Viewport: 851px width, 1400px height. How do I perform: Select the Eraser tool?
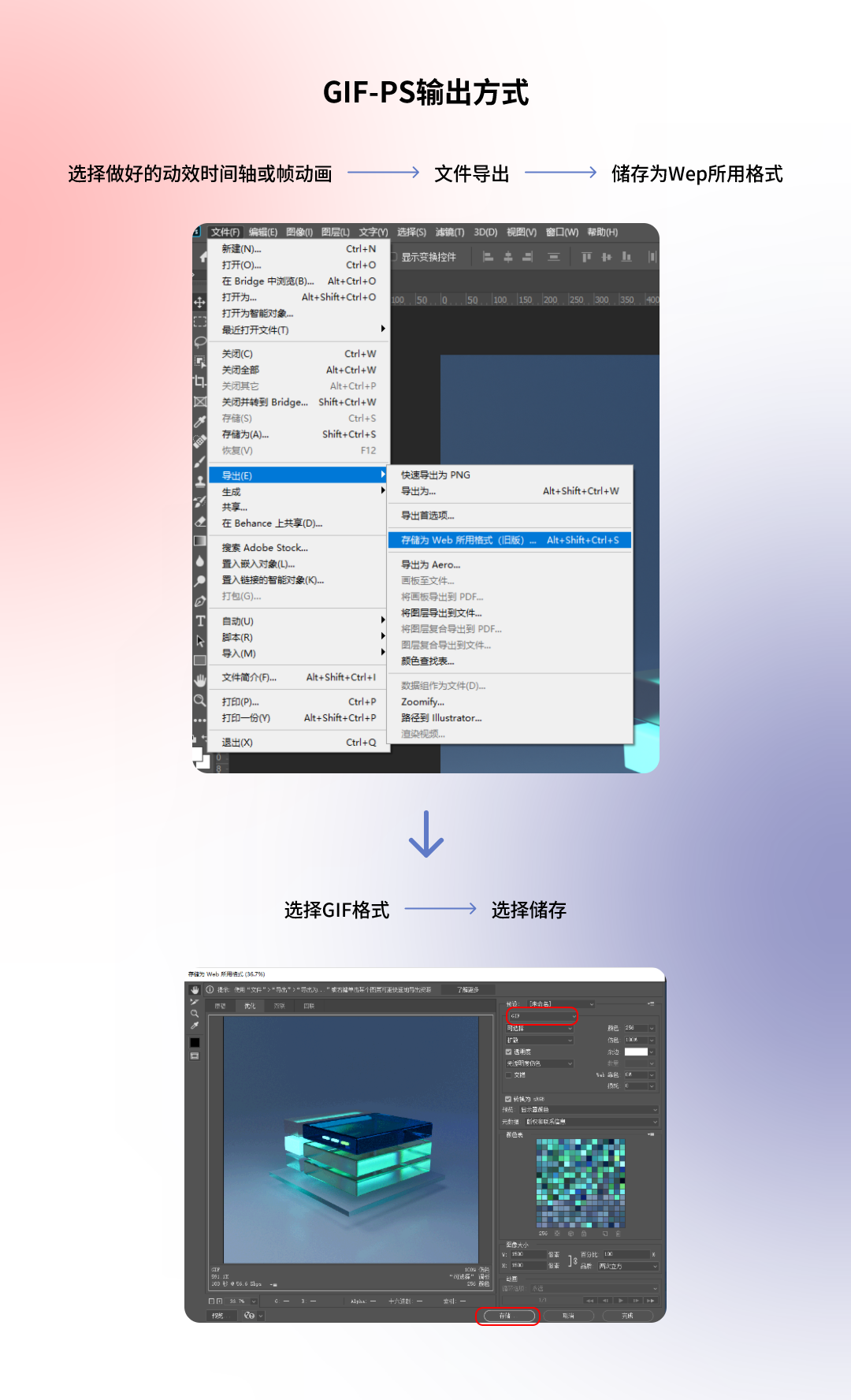[x=200, y=521]
